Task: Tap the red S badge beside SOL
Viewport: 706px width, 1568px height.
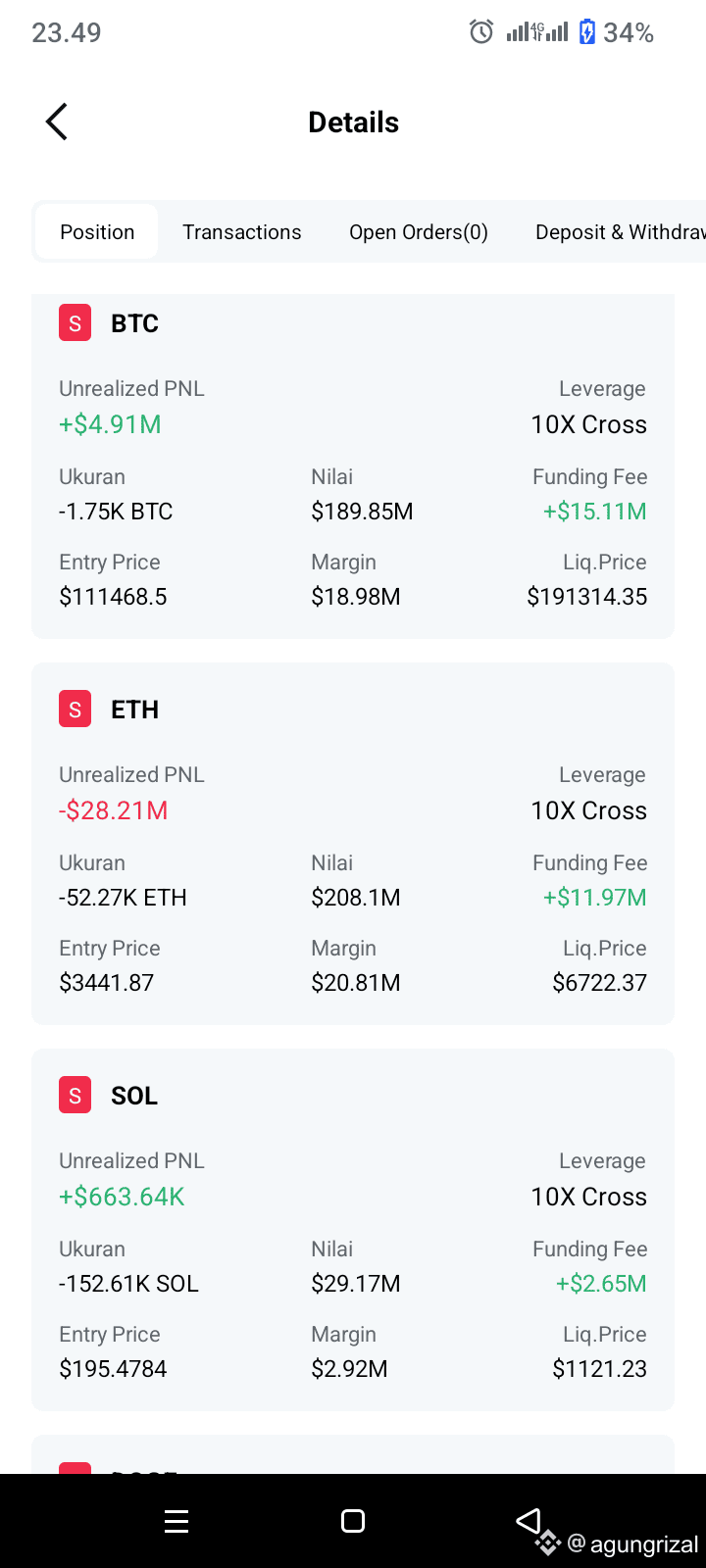Action: [x=75, y=1096]
